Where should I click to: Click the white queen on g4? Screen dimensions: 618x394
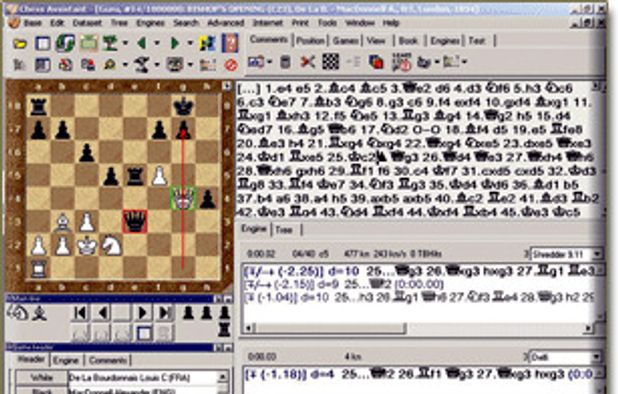pos(183,197)
